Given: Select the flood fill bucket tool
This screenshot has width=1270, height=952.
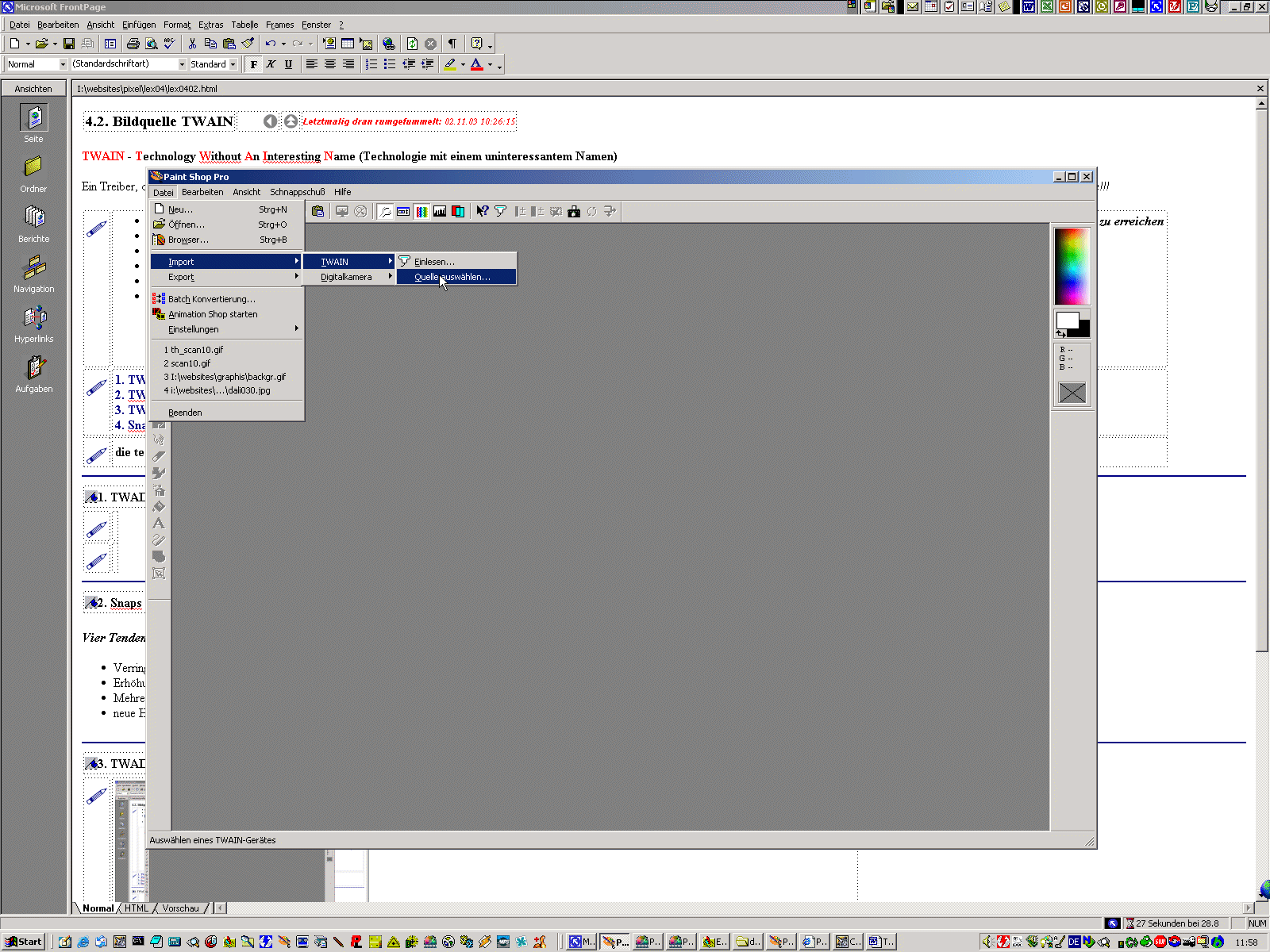Looking at the screenshot, I should (159, 506).
